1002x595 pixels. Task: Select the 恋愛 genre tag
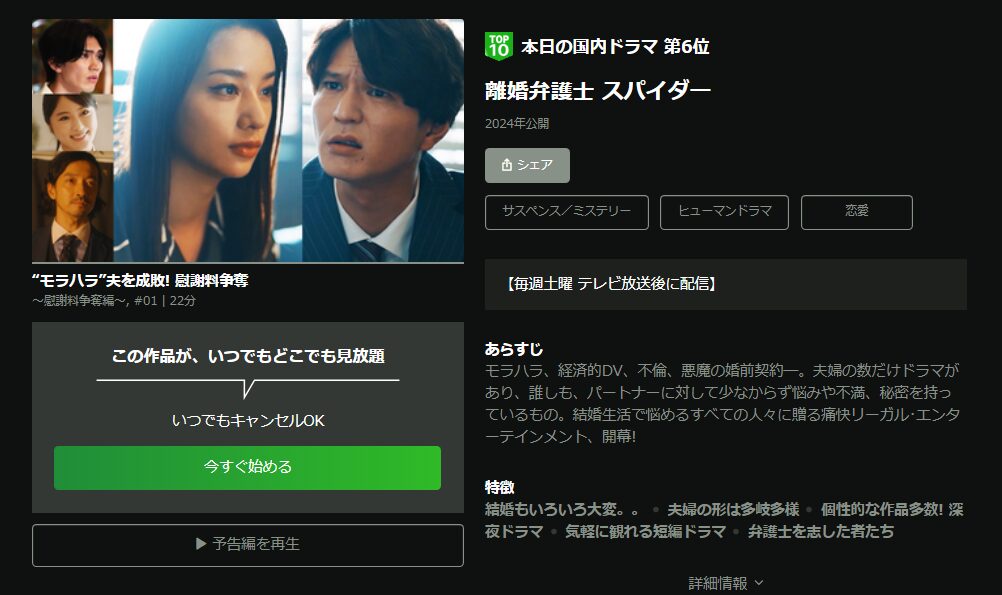coord(856,212)
